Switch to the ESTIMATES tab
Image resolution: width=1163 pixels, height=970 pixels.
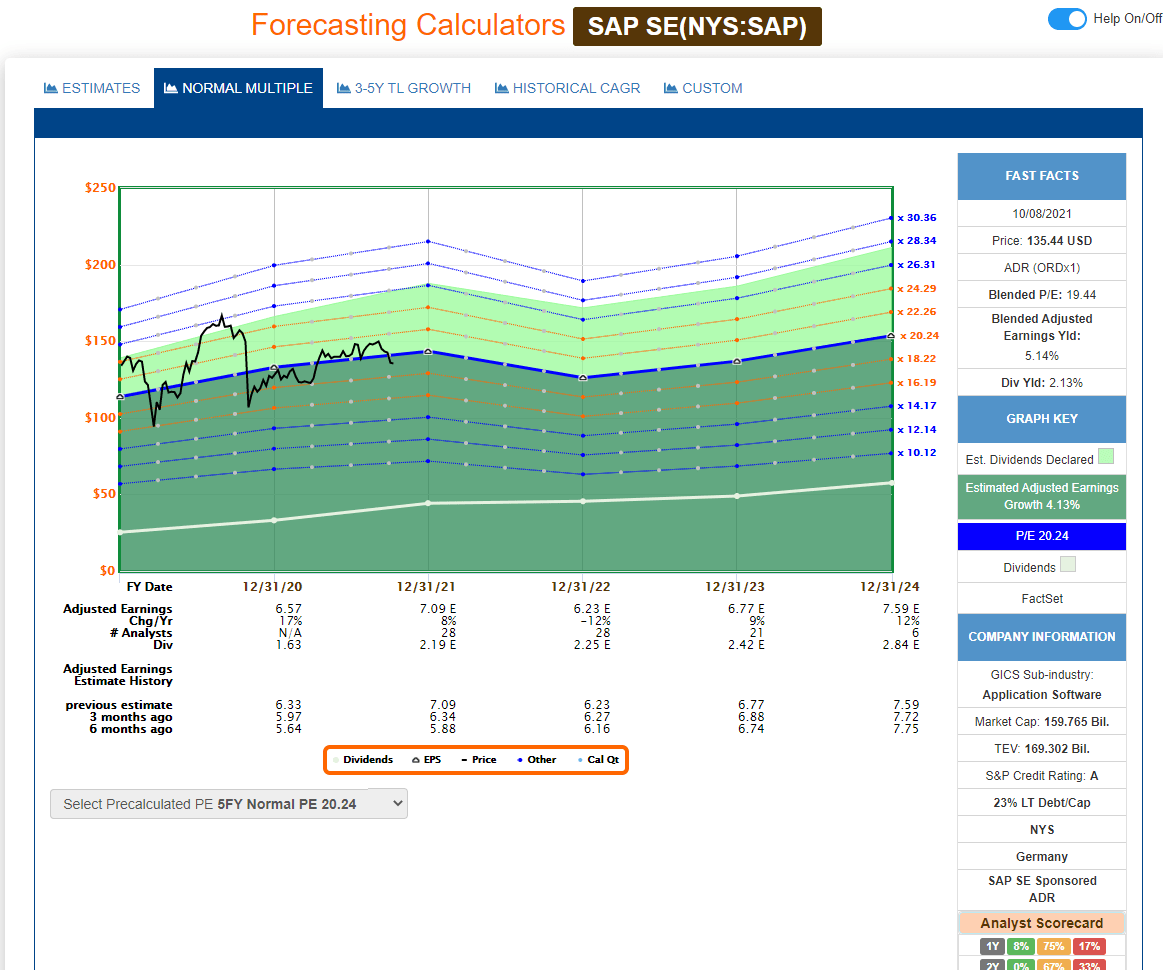(x=92, y=88)
